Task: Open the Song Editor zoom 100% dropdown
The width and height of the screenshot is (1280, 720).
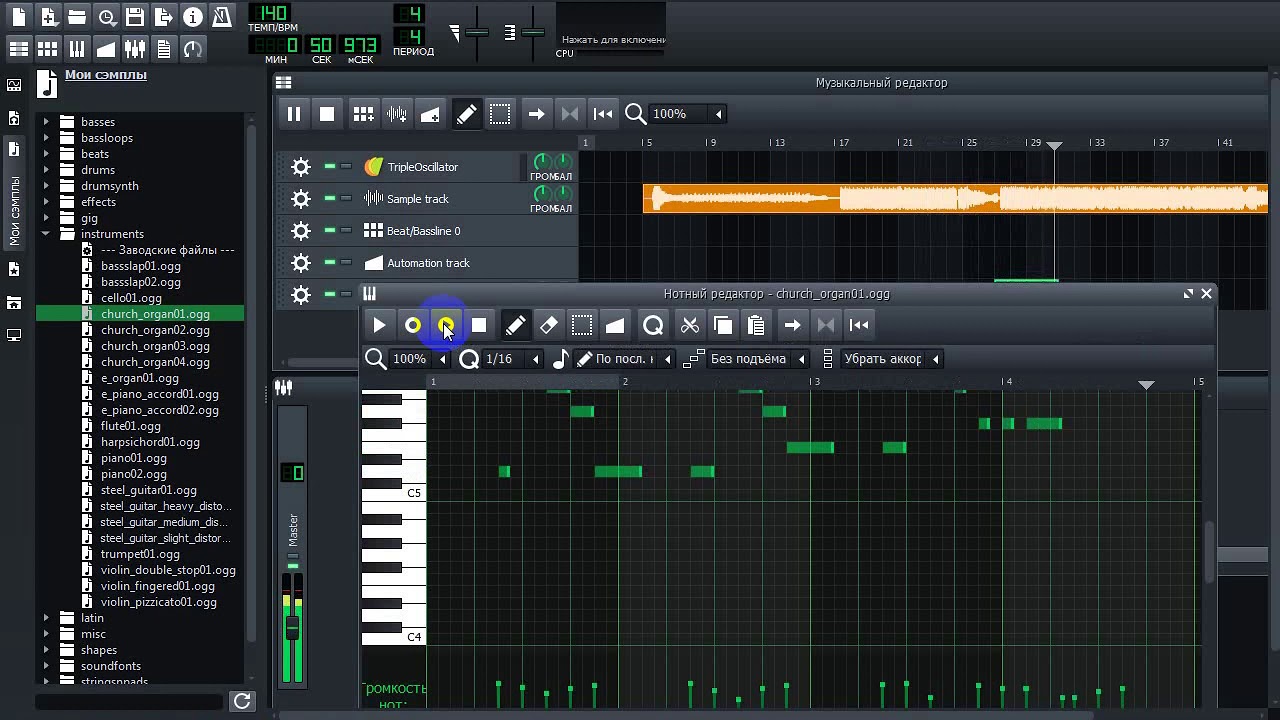Action: click(x=688, y=114)
